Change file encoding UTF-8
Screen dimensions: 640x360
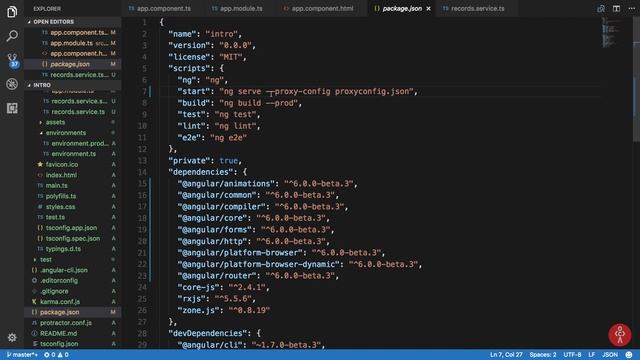click(x=572, y=355)
